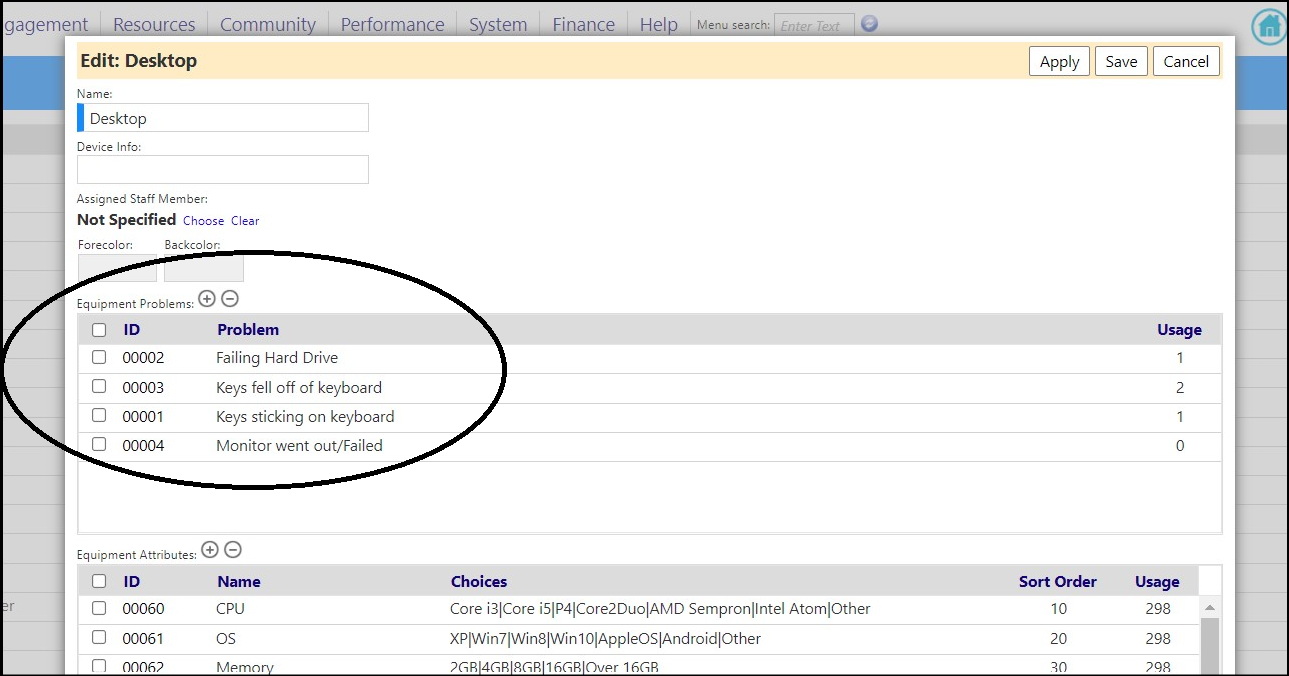The width and height of the screenshot is (1289, 676).
Task: Add a new equipment problem with plus icon
Action: click(x=207, y=298)
